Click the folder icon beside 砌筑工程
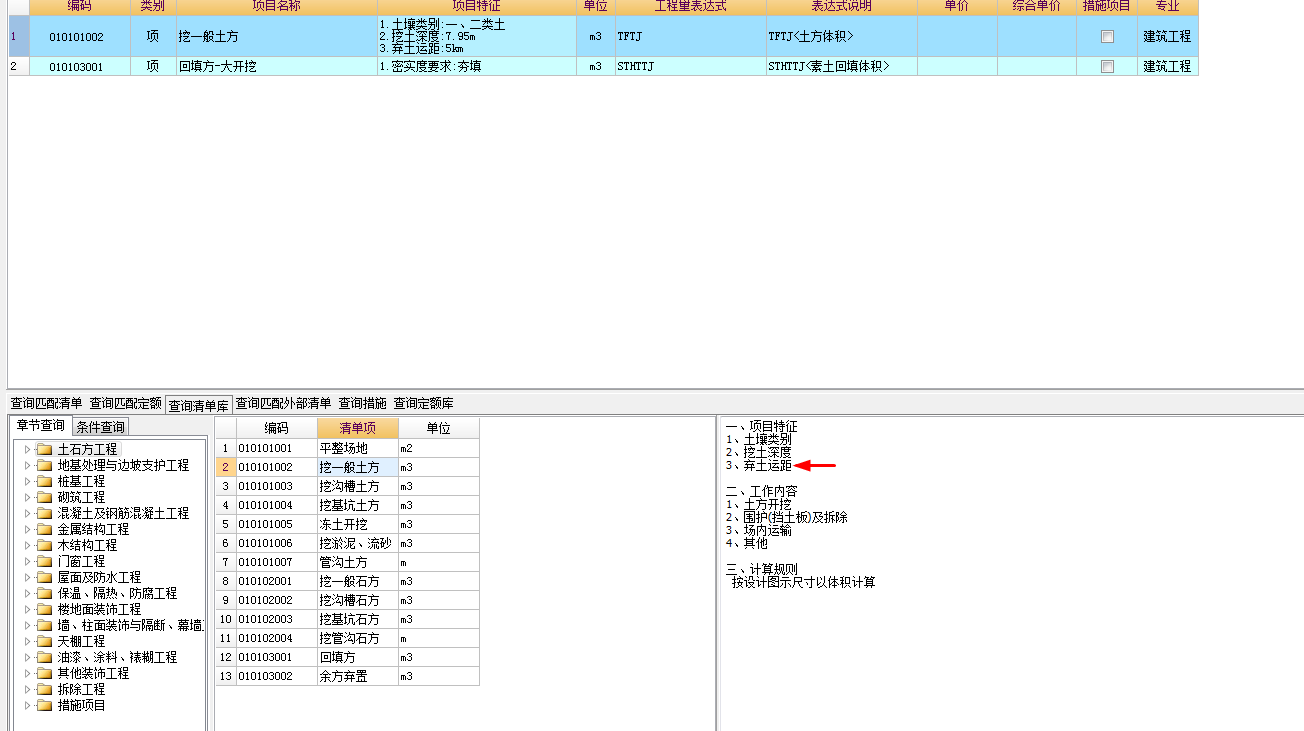 (44, 497)
